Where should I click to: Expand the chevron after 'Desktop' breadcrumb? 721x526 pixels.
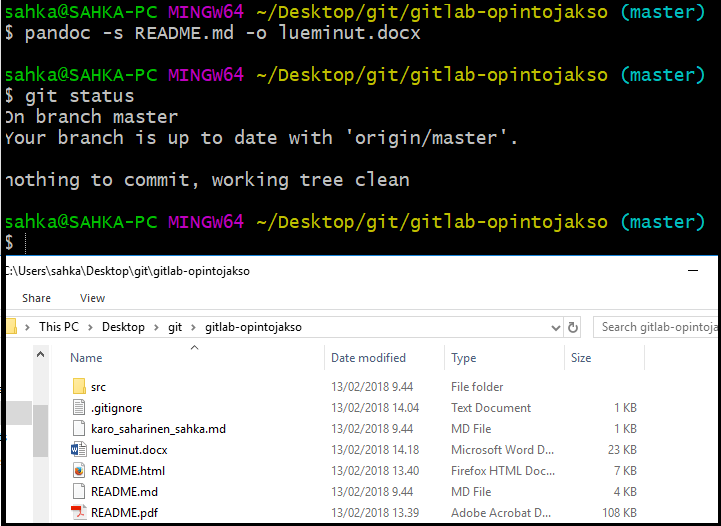pos(156,327)
